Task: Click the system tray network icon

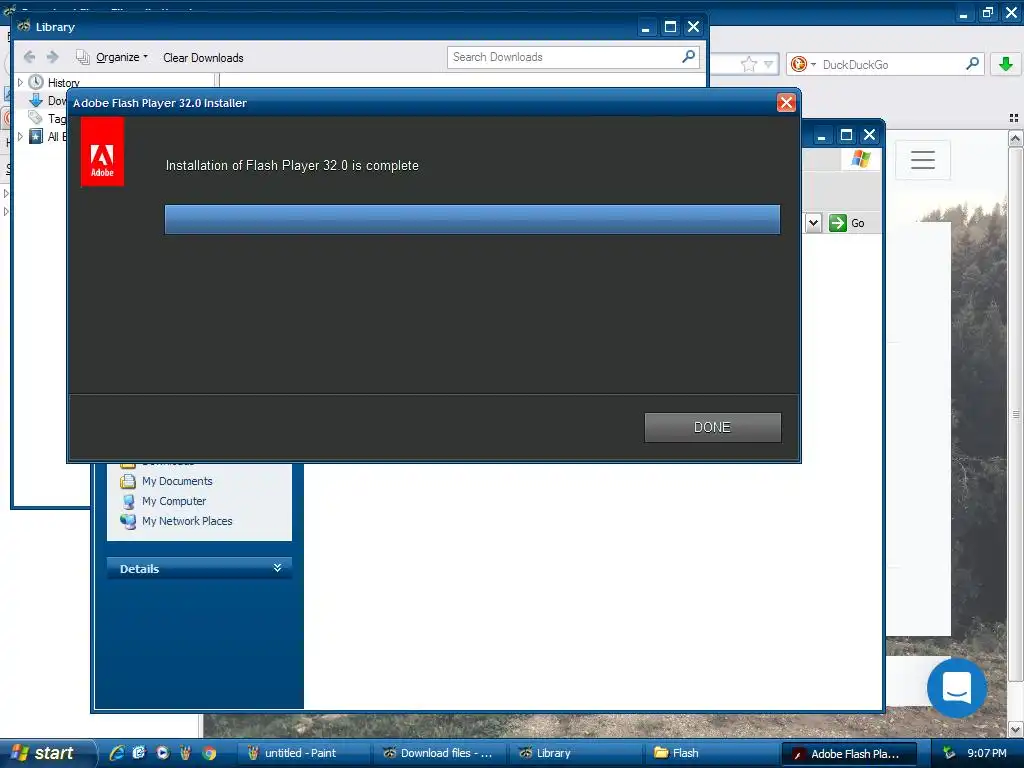Action: [x=949, y=753]
